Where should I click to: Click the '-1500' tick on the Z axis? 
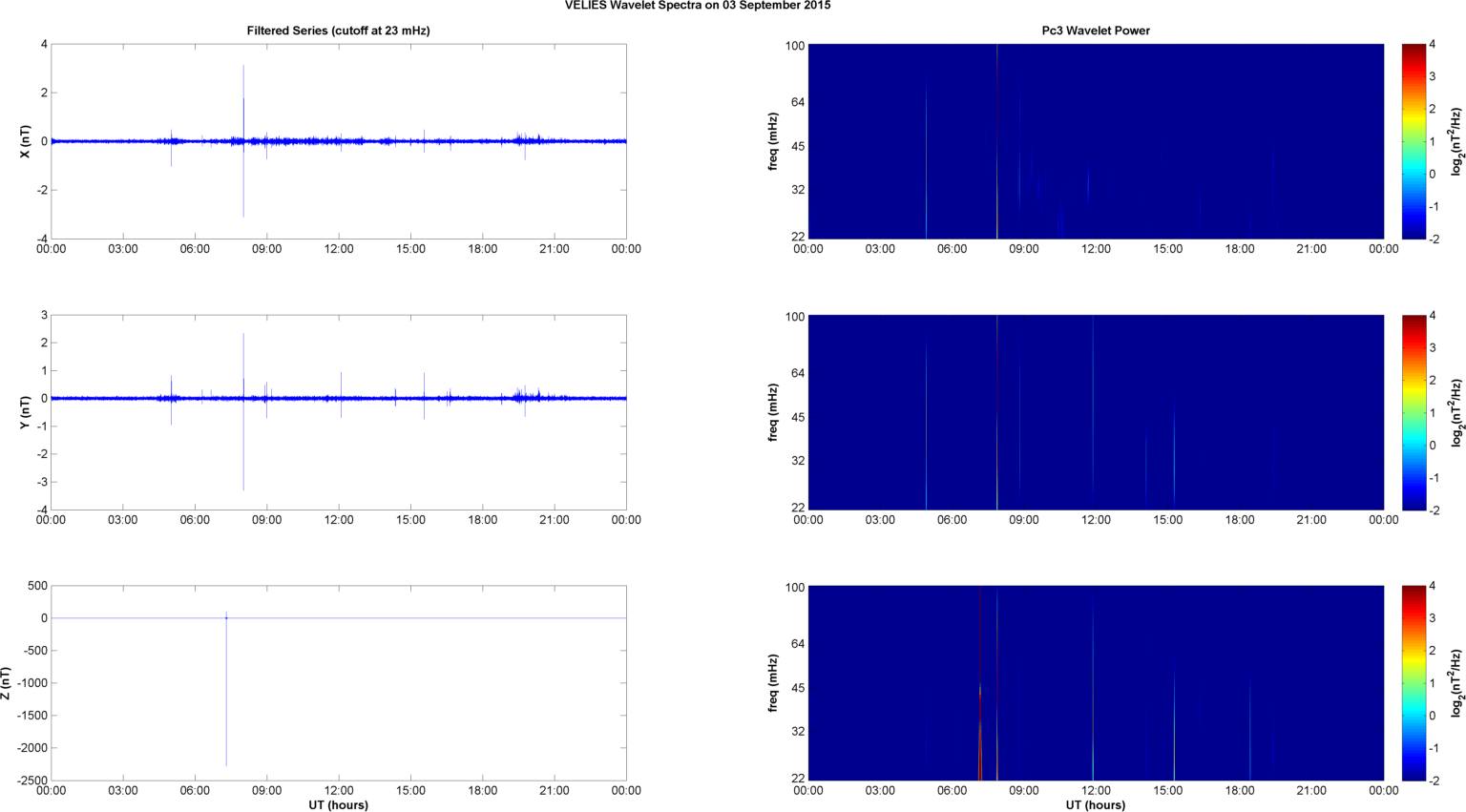coord(29,716)
